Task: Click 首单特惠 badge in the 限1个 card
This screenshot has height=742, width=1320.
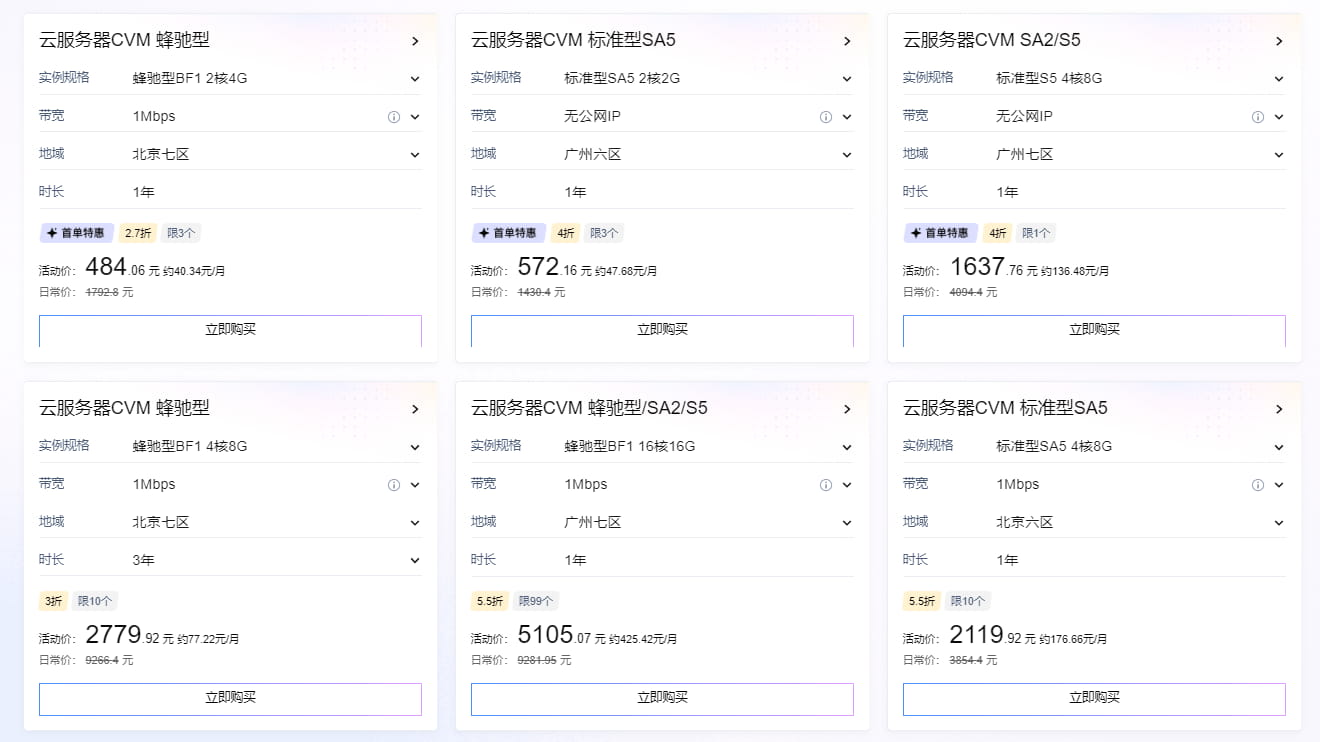Action: click(940, 233)
